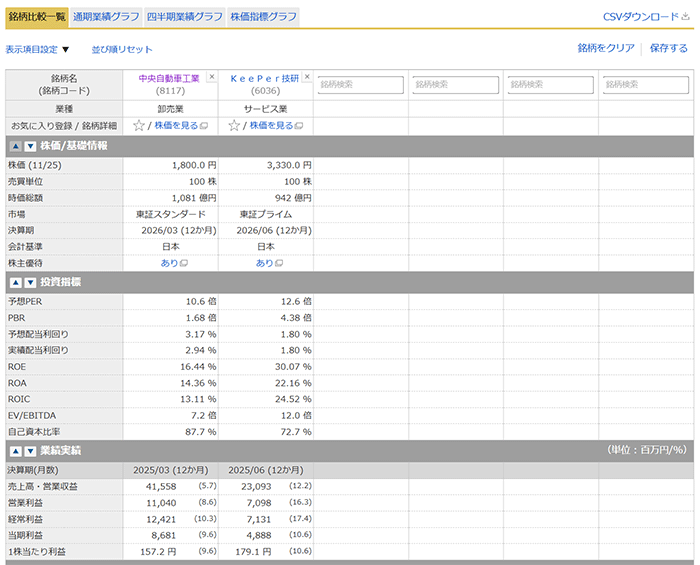
Task: Move 業績実績 section down with arrow
Action: [x=30, y=452]
